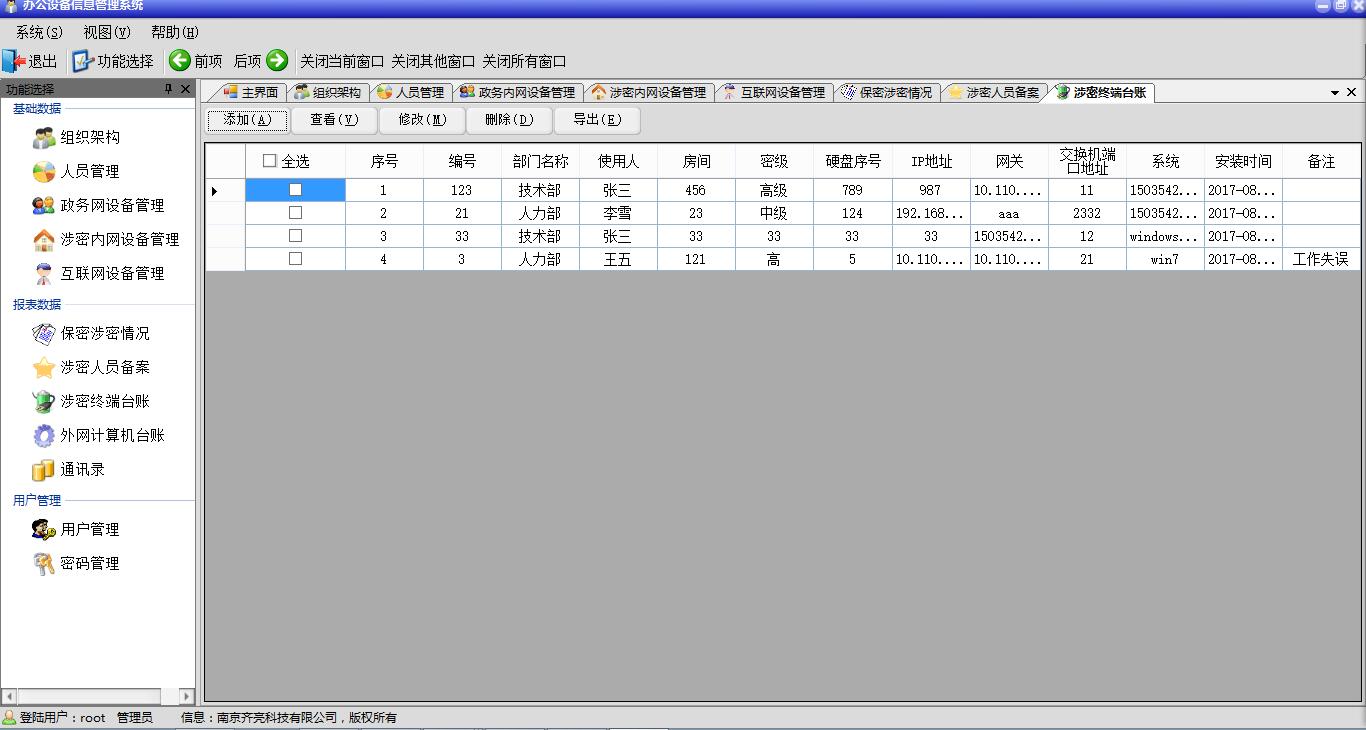Open 通讯录 in the sidebar
The height and width of the screenshot is (730, 1366).
pyautogui.click(x=82, y=470)
